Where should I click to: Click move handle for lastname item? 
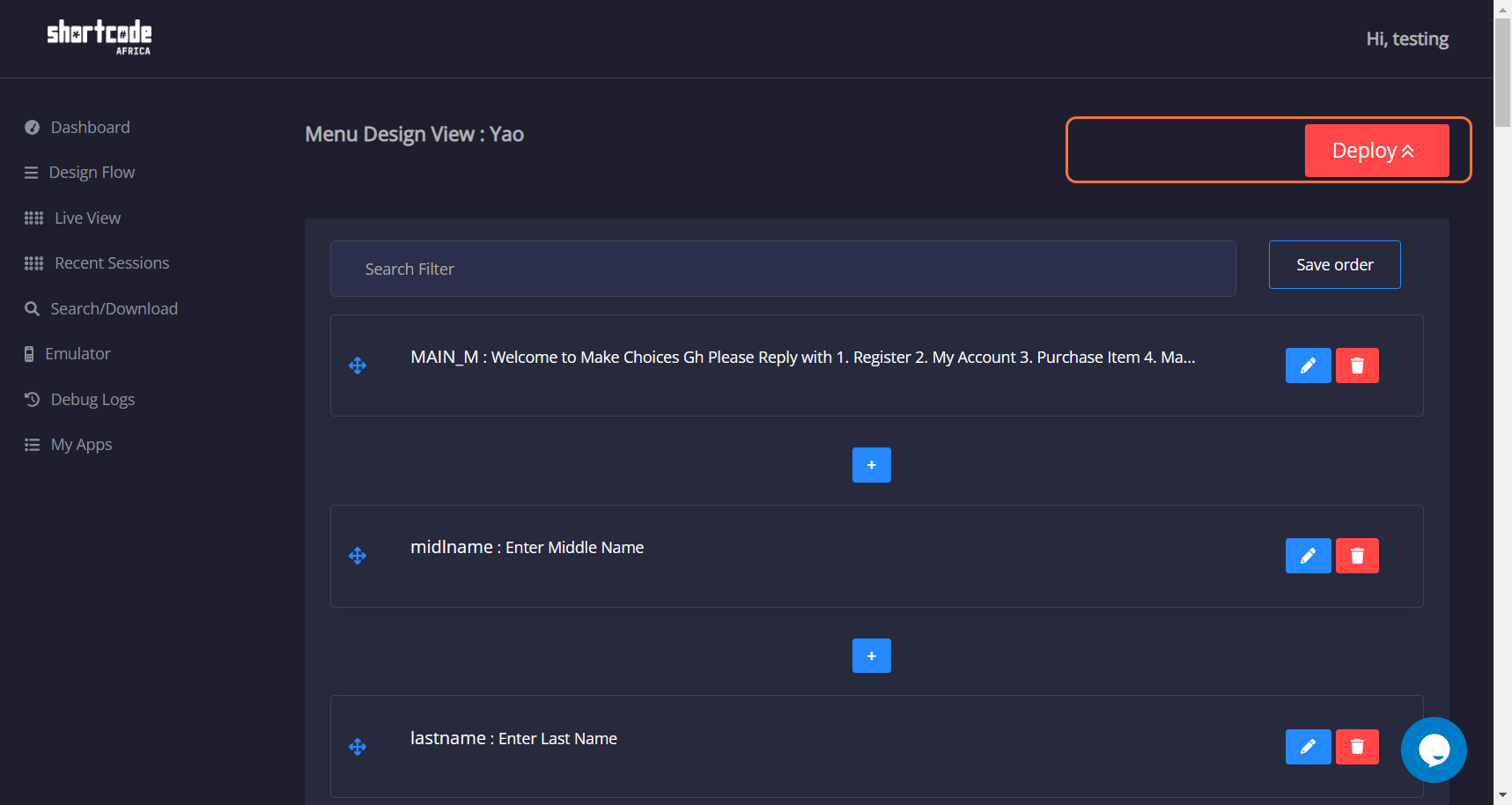tap(358, 747)
